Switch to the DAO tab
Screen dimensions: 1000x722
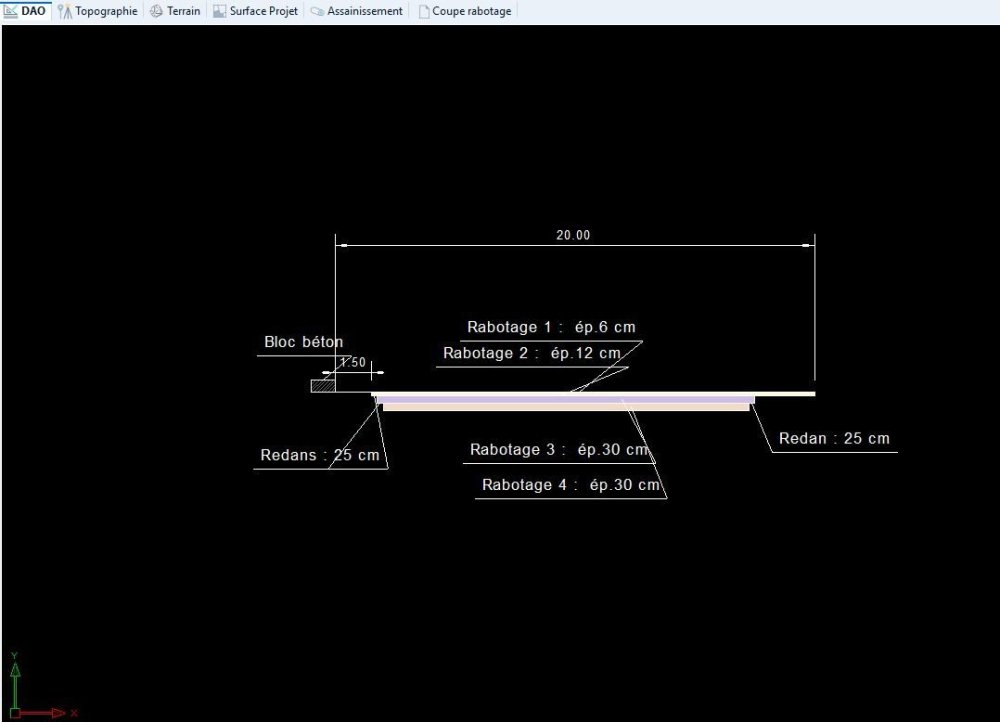pos(26,11)
